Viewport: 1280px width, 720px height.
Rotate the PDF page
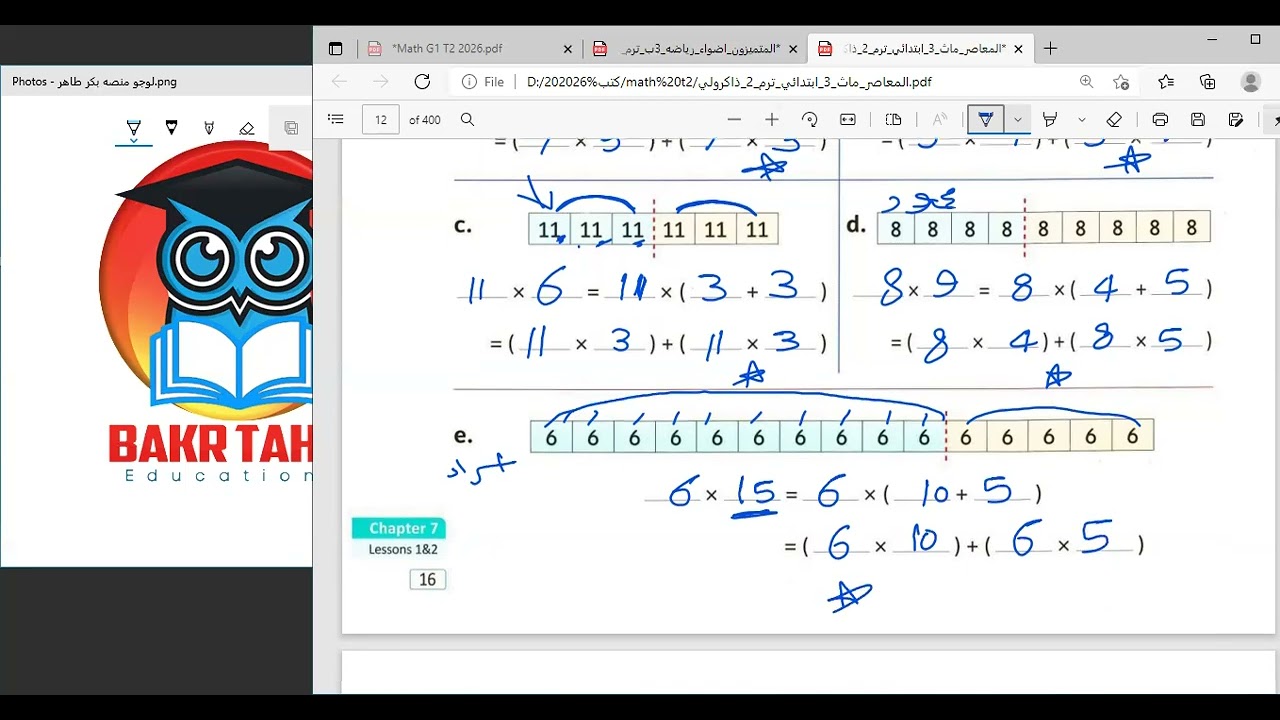pos(810,119)
